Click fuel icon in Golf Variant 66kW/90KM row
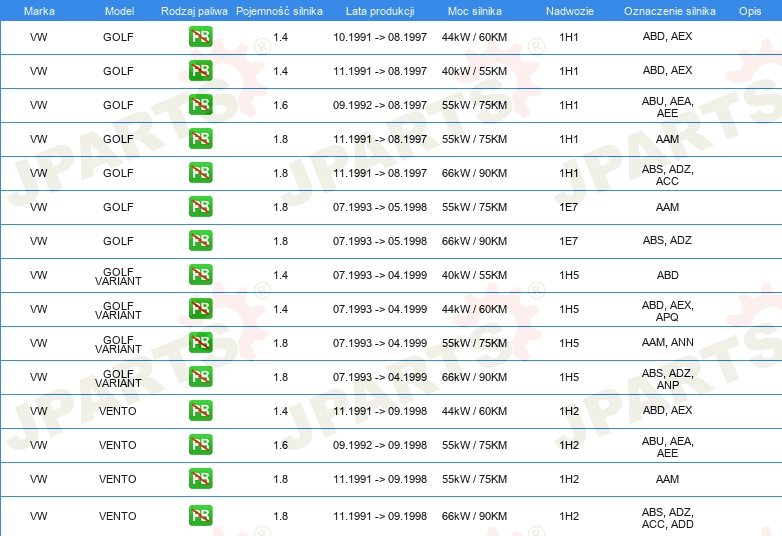782x536 pixels. (x=200, y=376)
